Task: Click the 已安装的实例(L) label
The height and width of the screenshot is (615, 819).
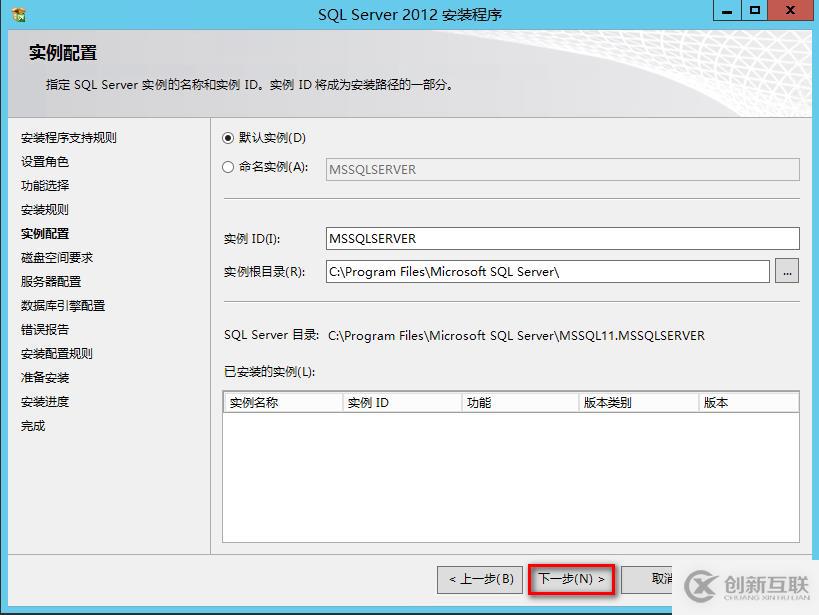Action: click(x=270, y=372)
